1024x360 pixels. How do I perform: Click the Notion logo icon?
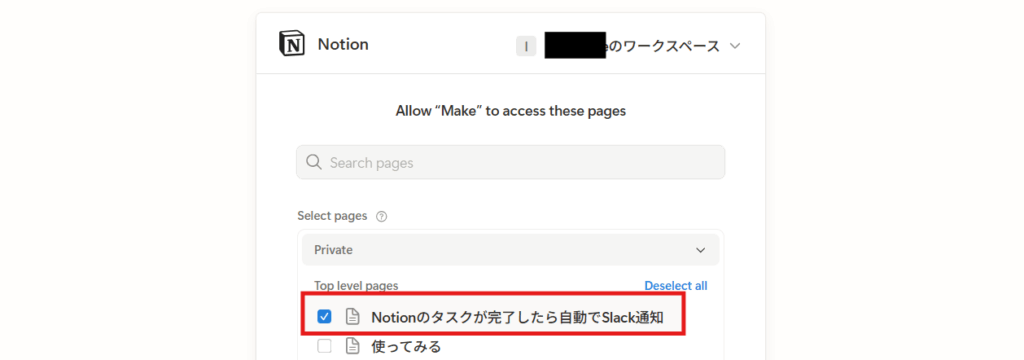point(291,44)
